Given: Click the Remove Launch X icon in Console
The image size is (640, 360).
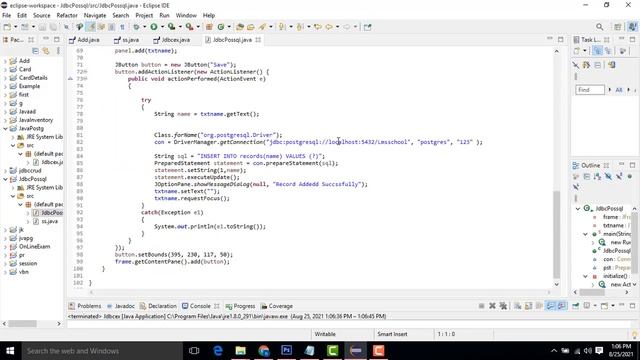Looking at the screenshot, I should 492,306.
